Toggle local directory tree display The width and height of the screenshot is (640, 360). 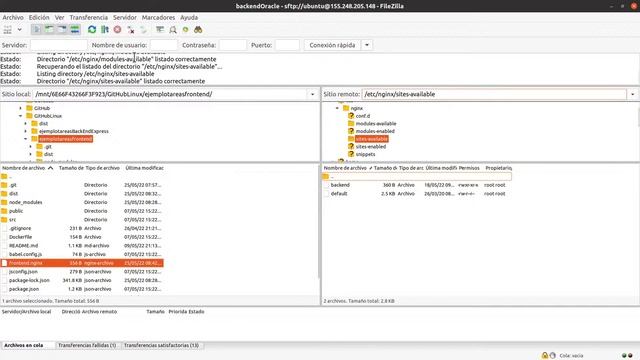coord(49,29)
